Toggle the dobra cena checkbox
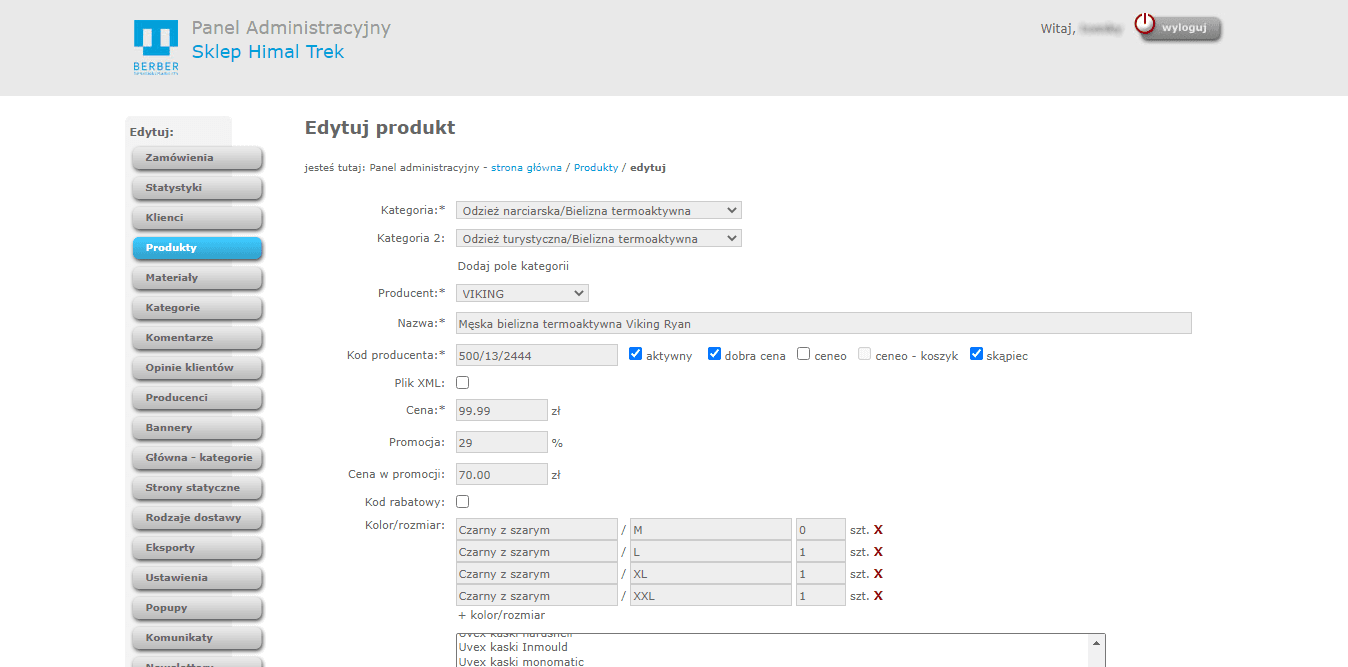Viewport: 1348px width, 667px height. (x=715, y=354)
